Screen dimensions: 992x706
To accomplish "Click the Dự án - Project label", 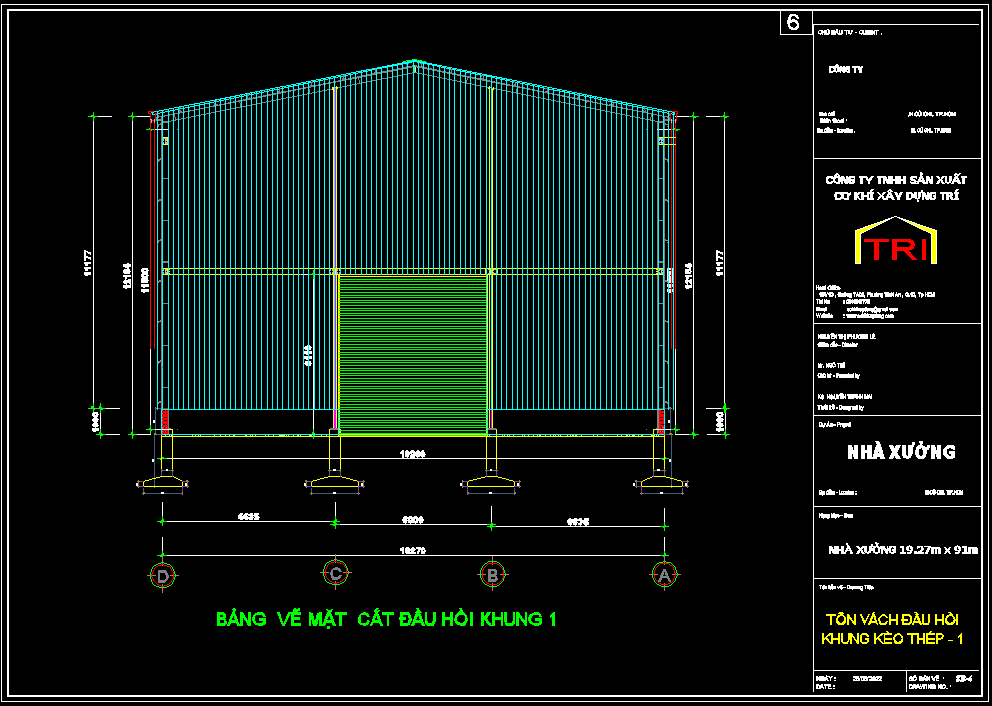I will click(x=834, y=424).
